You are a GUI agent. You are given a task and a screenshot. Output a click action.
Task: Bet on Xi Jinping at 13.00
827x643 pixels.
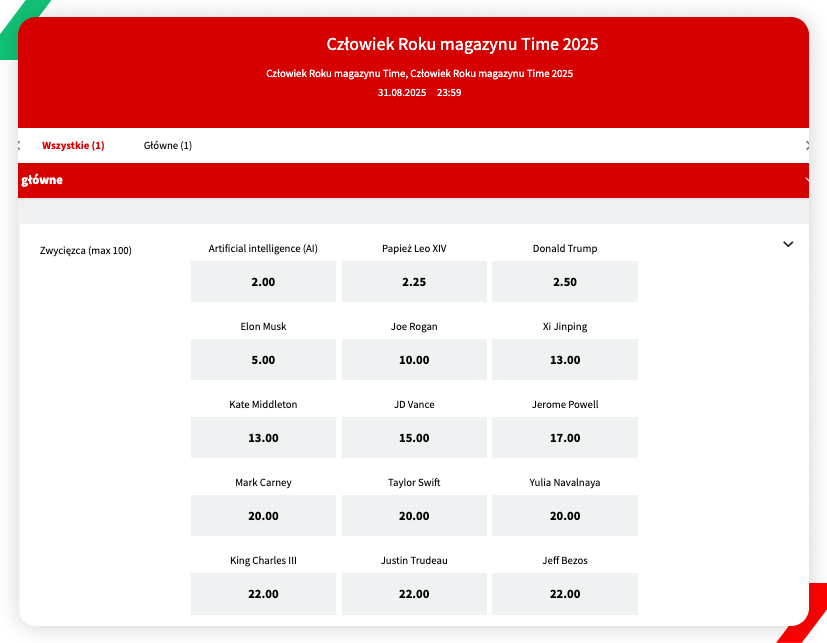pyautogui.click(x=565, y=360)
